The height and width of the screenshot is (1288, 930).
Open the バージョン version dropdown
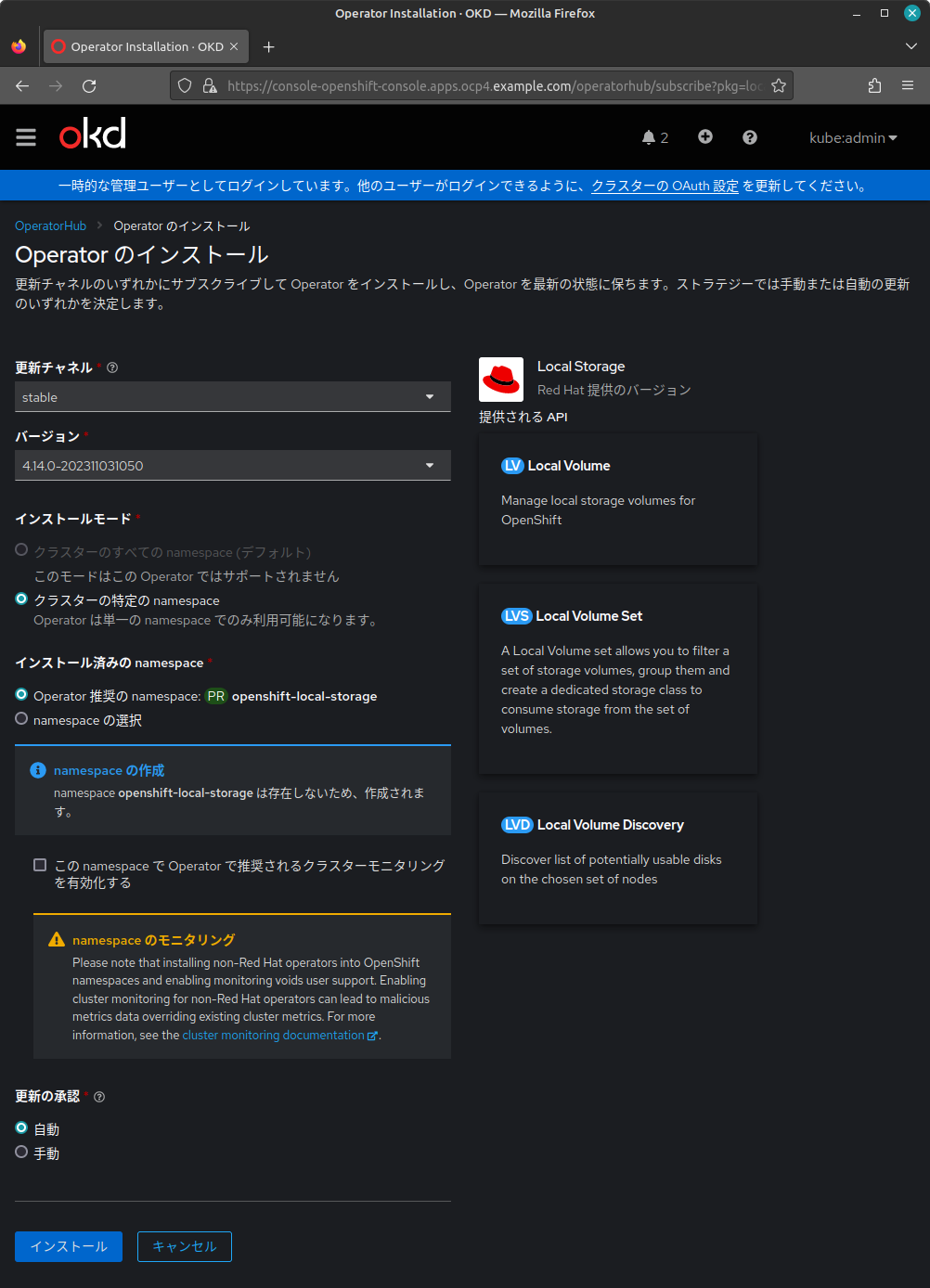tap(232, 465)
